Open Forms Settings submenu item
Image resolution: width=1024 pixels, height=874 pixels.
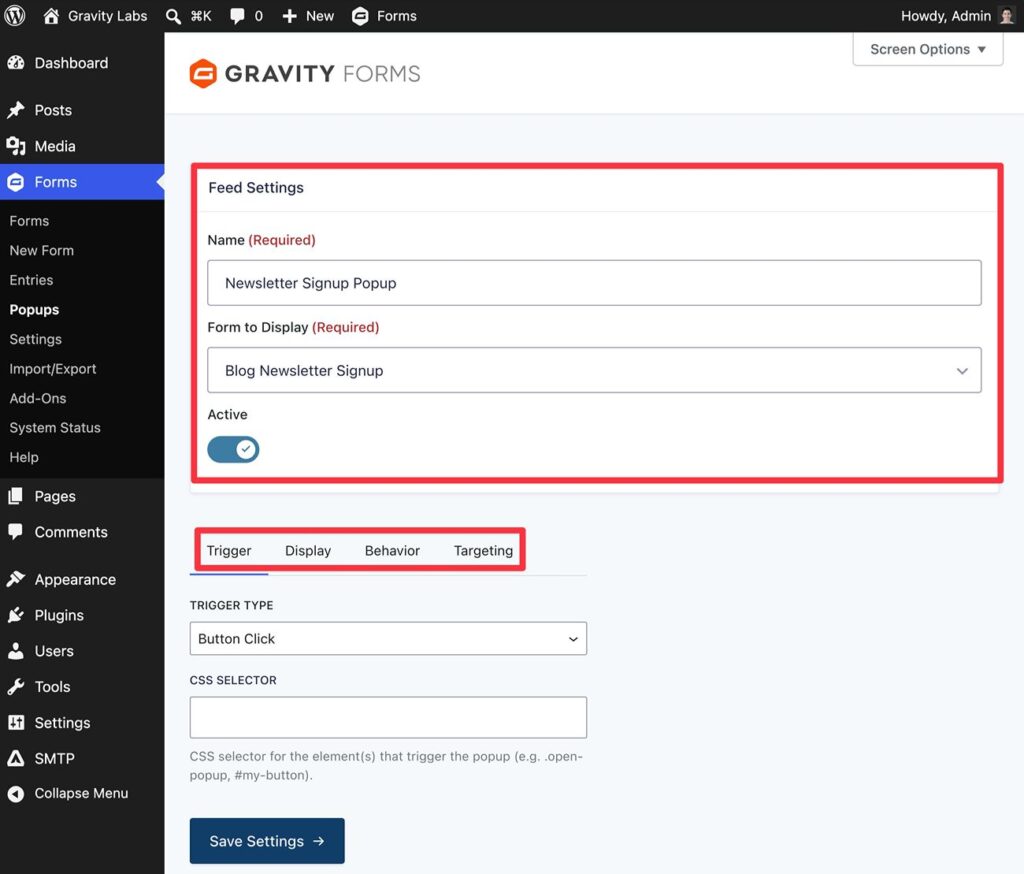(35, 339)
